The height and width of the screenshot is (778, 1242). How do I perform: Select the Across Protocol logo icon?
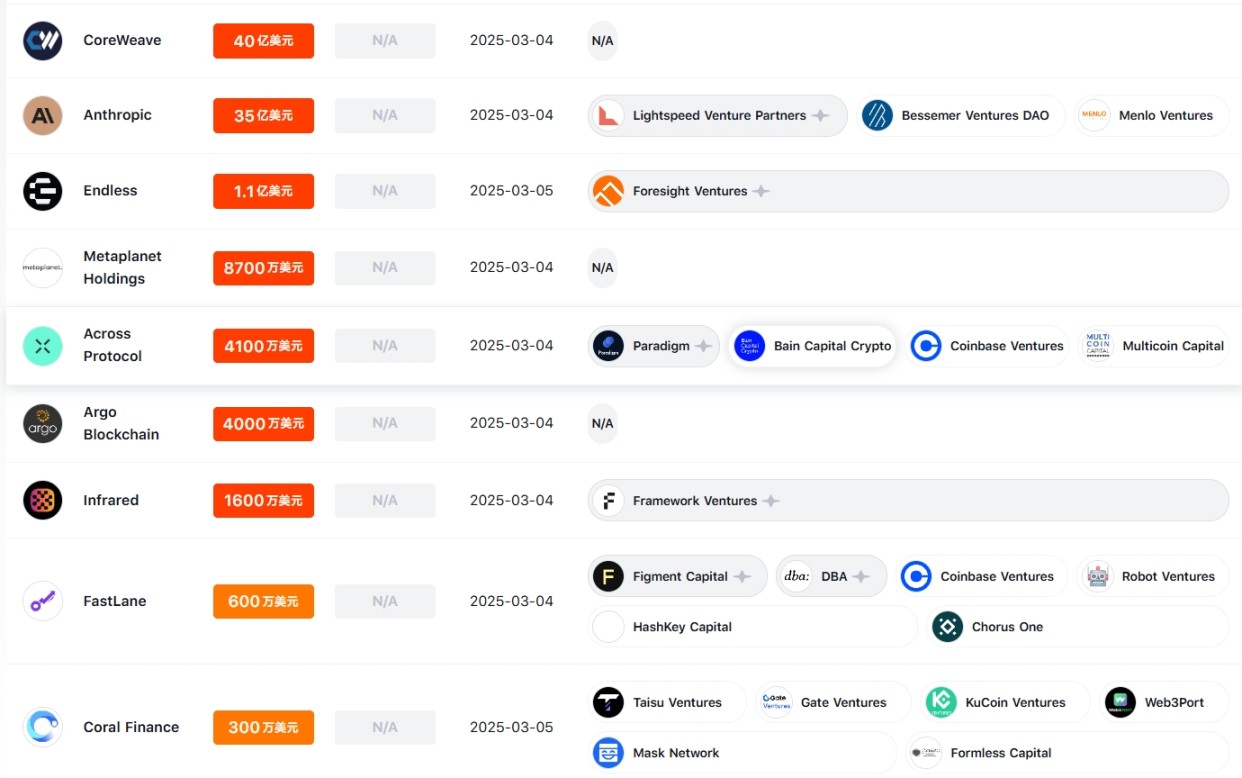tap(43, 346)
